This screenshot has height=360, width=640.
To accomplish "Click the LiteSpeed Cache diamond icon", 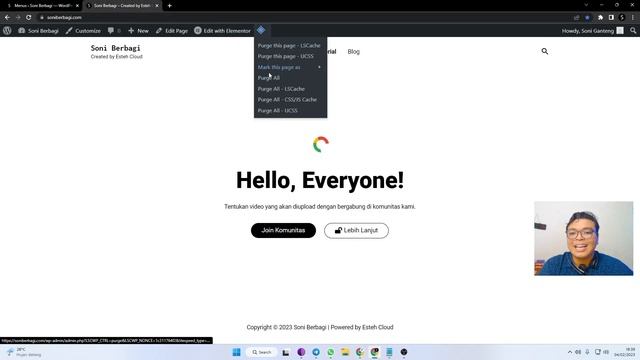I will click(x=261, y=30).
